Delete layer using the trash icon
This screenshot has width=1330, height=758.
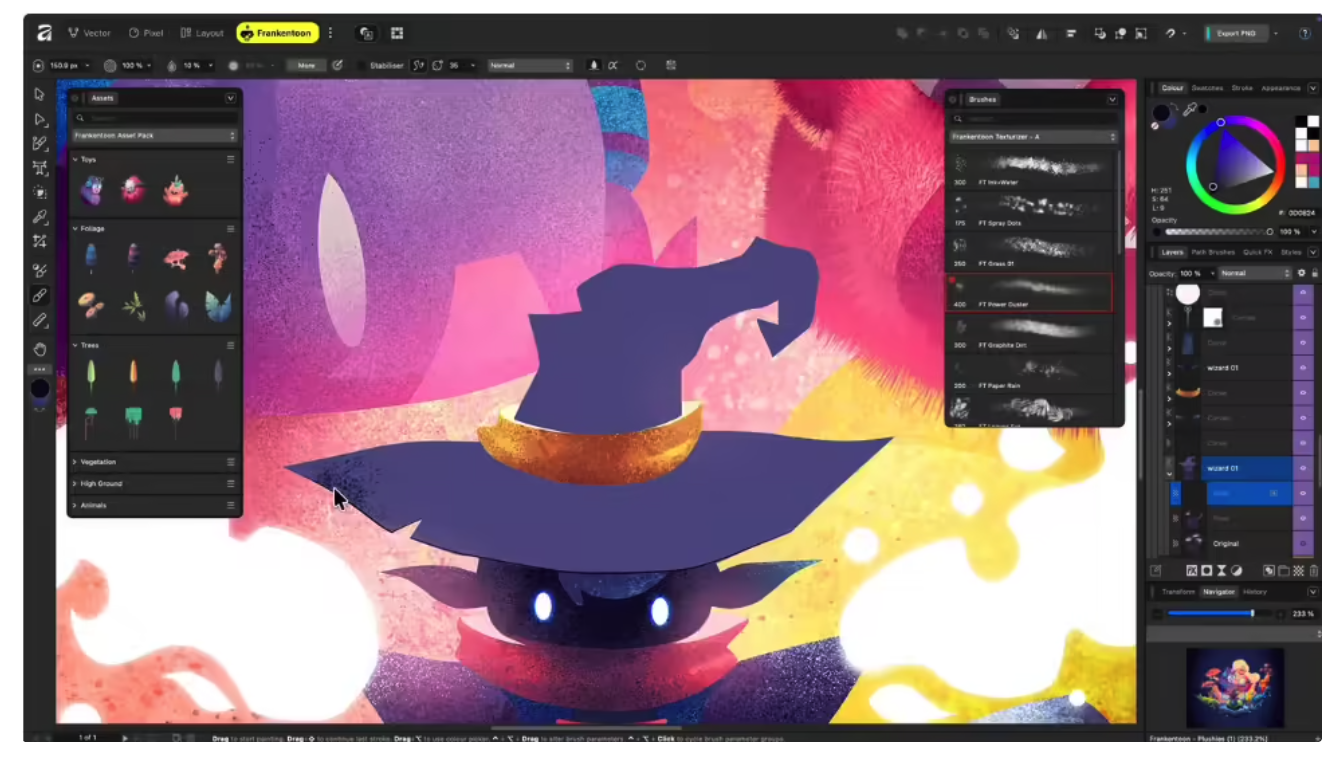click(1313, 571)
